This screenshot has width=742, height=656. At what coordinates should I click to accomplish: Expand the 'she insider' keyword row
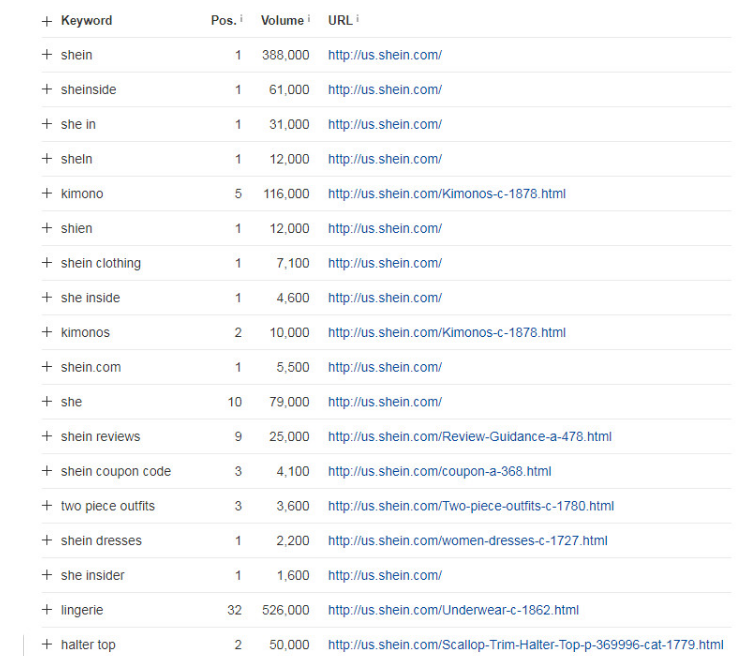(46, 575)
